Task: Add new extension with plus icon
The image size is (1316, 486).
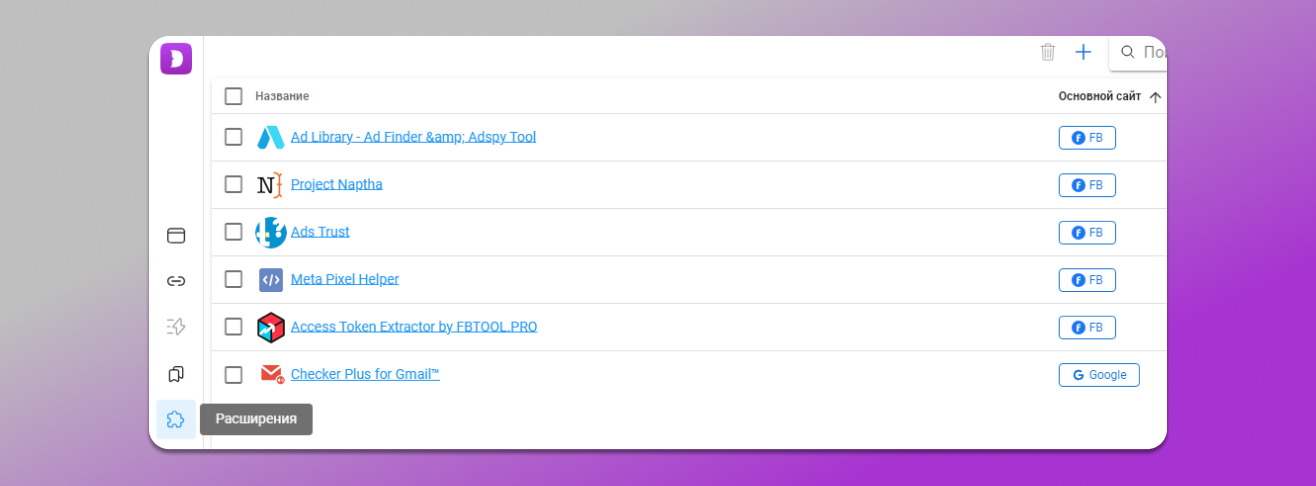Action: (1083, 52)
